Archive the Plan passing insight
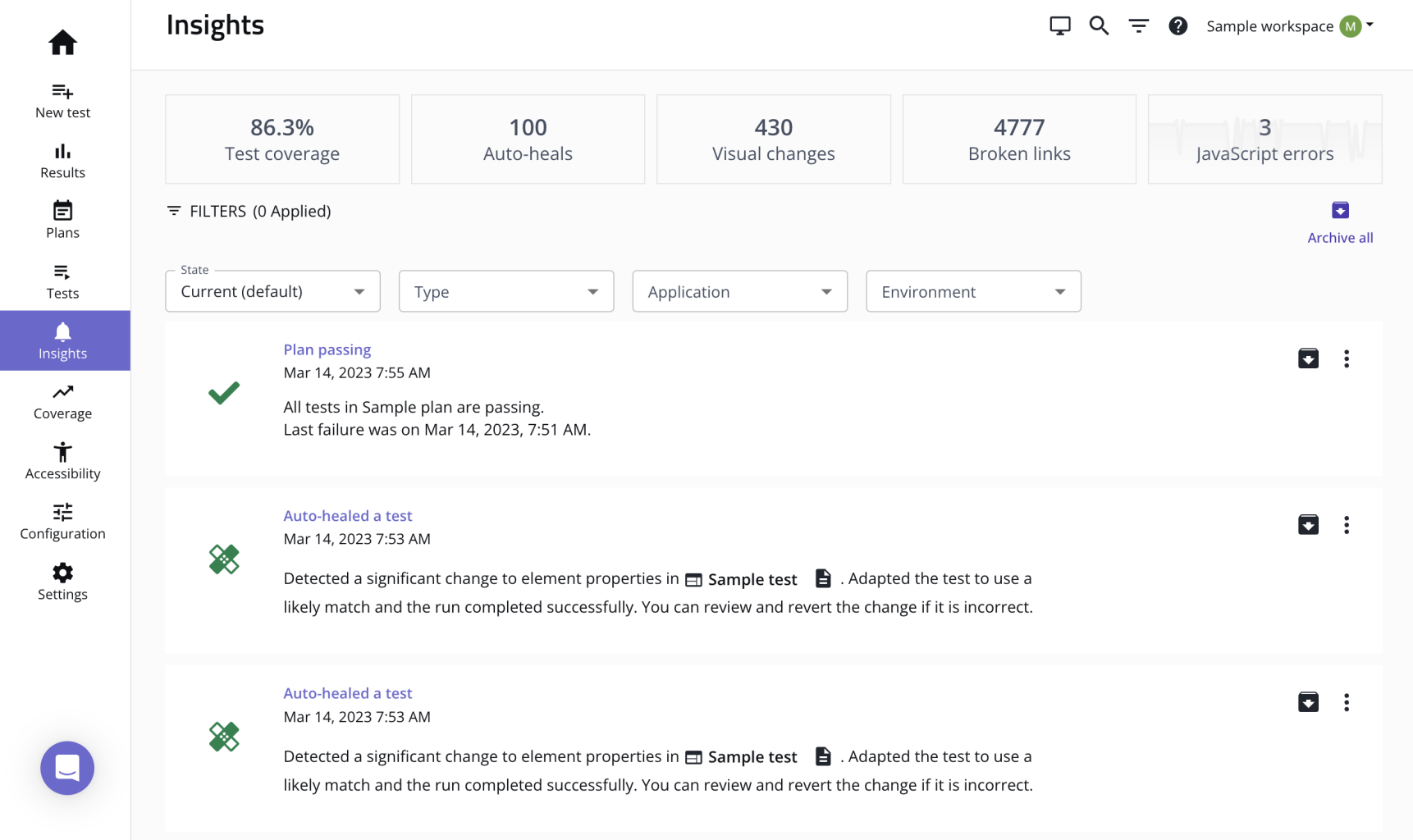1413x840 pixels. point(1308,358)
